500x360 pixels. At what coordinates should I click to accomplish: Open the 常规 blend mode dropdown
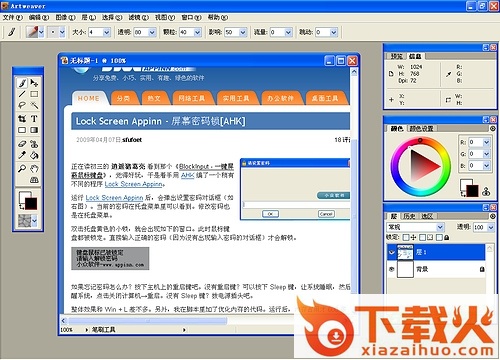point(440,227)
